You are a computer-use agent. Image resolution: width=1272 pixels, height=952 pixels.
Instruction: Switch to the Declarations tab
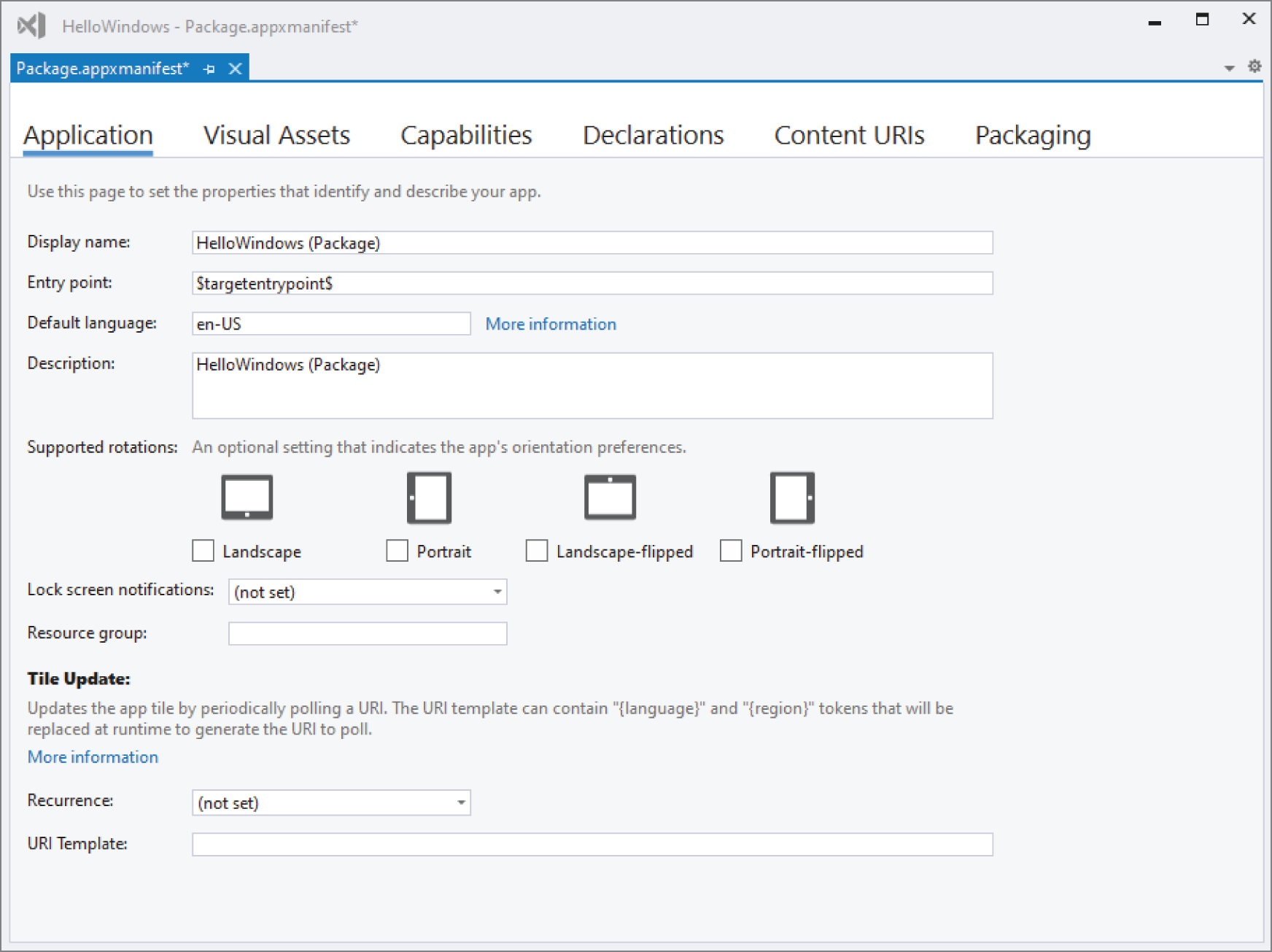(x=653, y=135)
